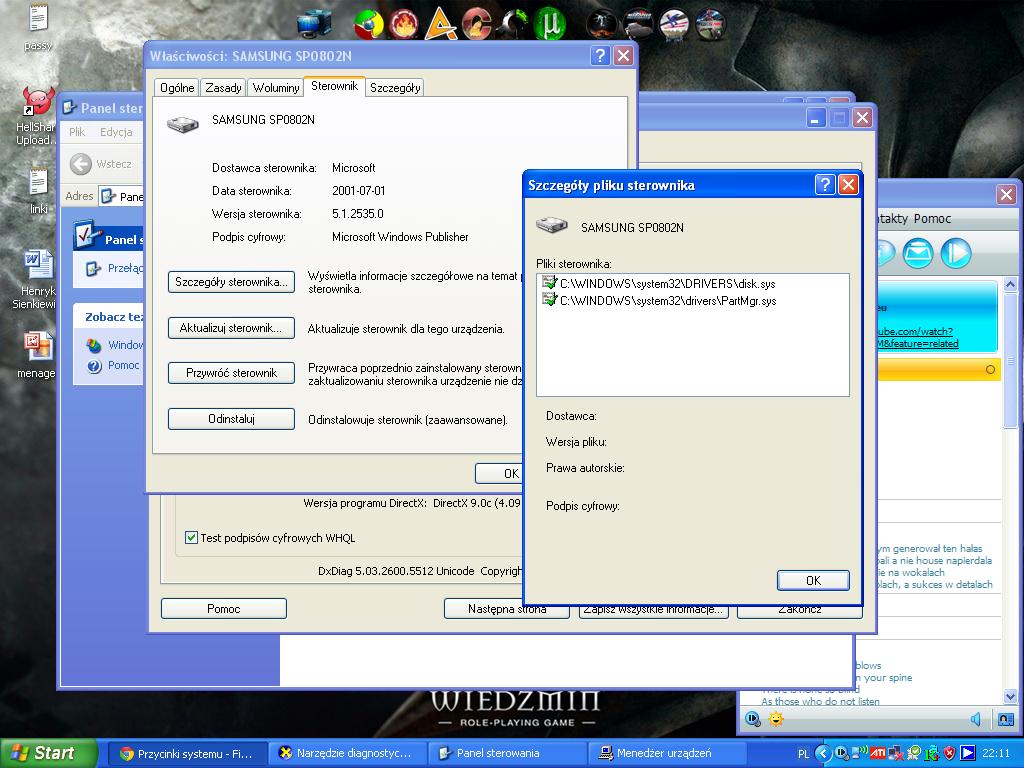This screenshot has height=768, width=1024.
Task: Click the smiley emoticon icon in messenger
Action: click(x=775, y=719)
